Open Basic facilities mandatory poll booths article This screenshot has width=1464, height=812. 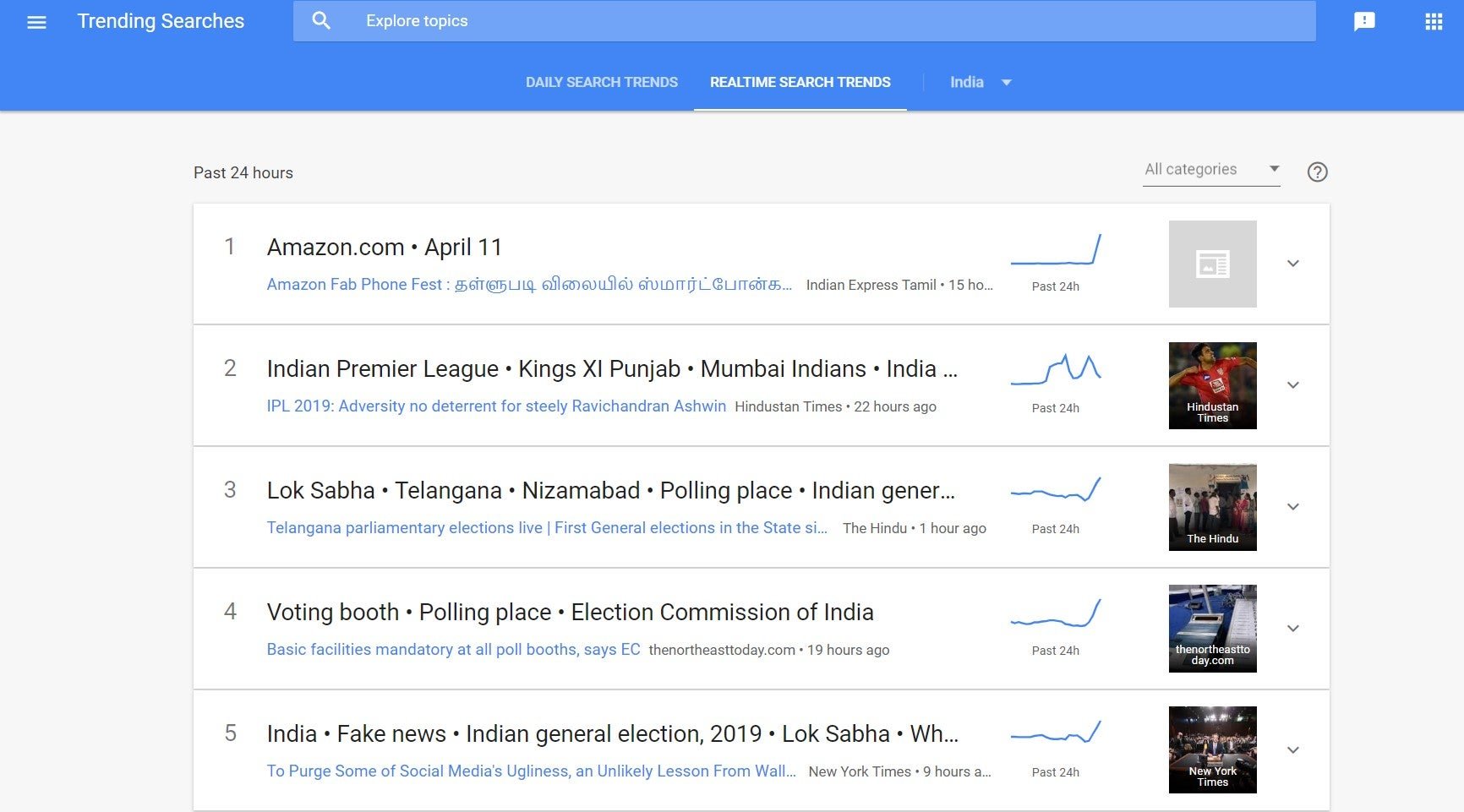point(453,650)
